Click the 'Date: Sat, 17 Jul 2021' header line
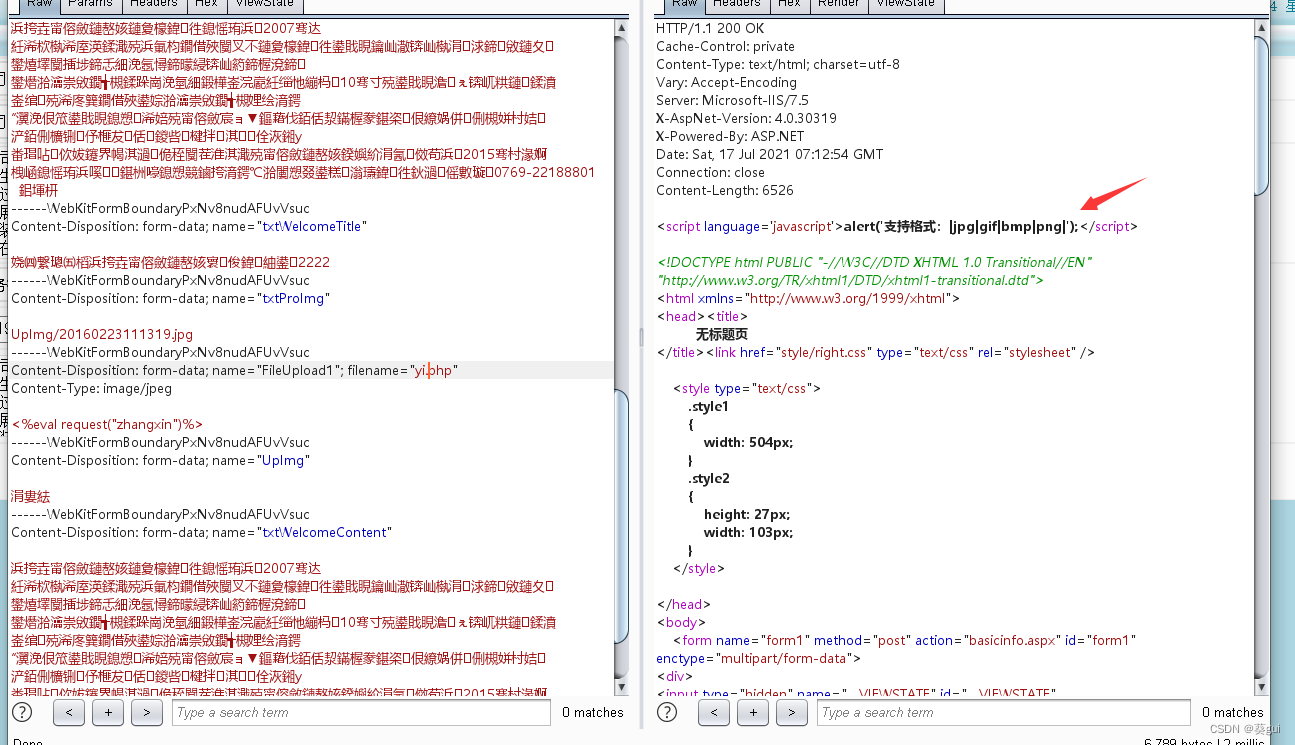 point(769,154)
